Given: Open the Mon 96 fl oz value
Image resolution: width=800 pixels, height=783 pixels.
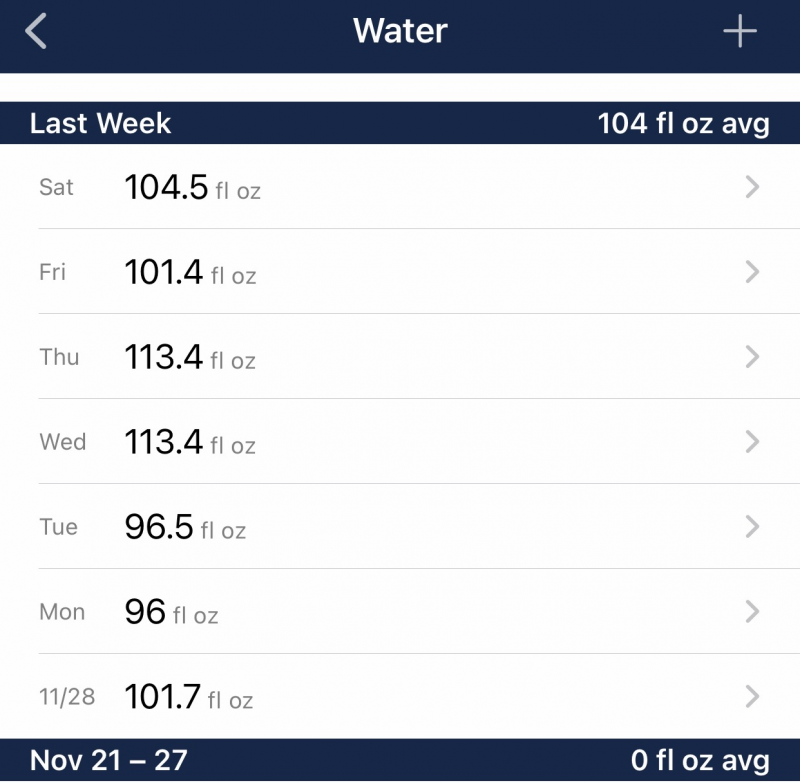Looking at the screenshot, I should (171, 612).
